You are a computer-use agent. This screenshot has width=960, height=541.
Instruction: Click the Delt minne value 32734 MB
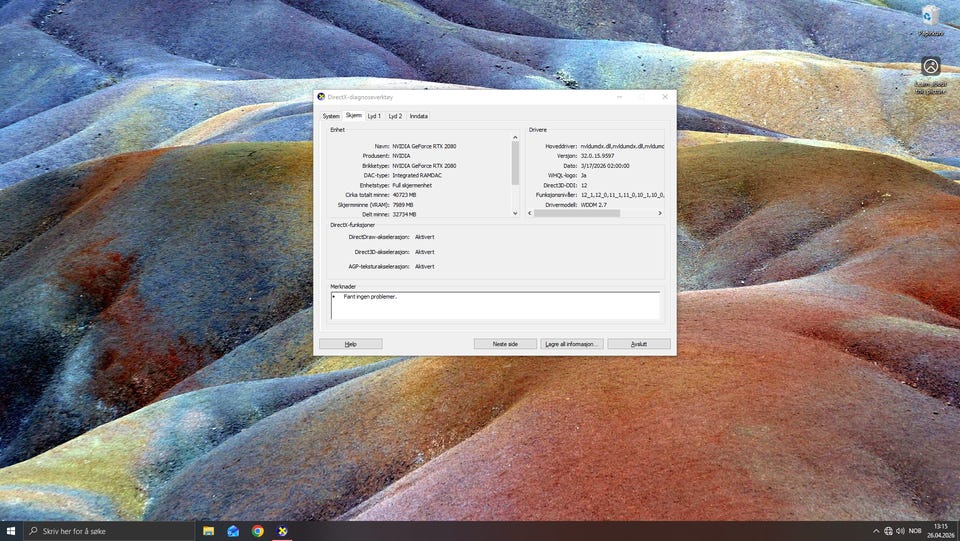coord(404,215)
